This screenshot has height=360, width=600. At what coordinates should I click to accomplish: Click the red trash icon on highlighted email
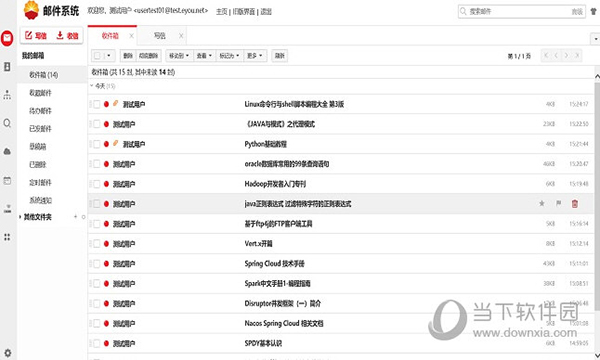point(575,204)
